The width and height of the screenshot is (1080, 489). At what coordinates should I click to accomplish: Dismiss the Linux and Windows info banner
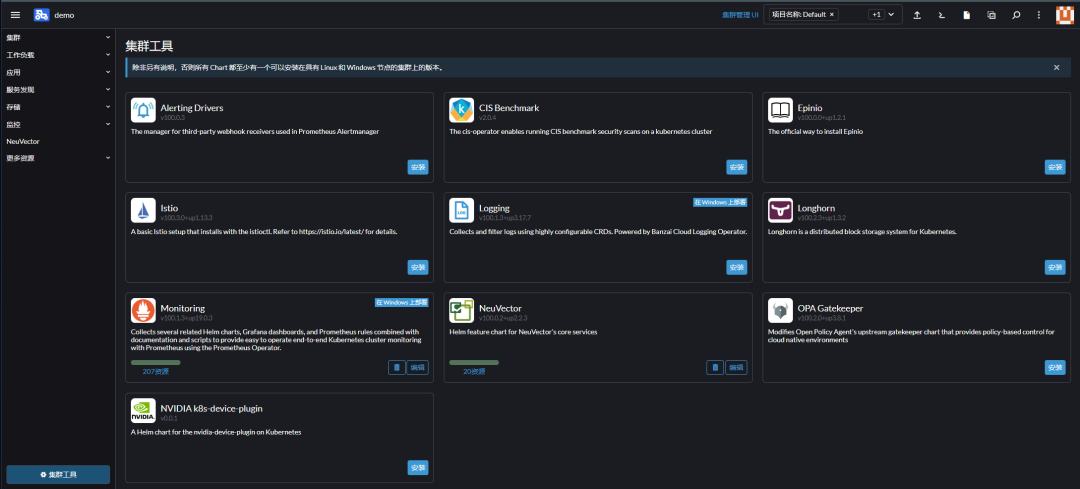(x=1057, y=67)
